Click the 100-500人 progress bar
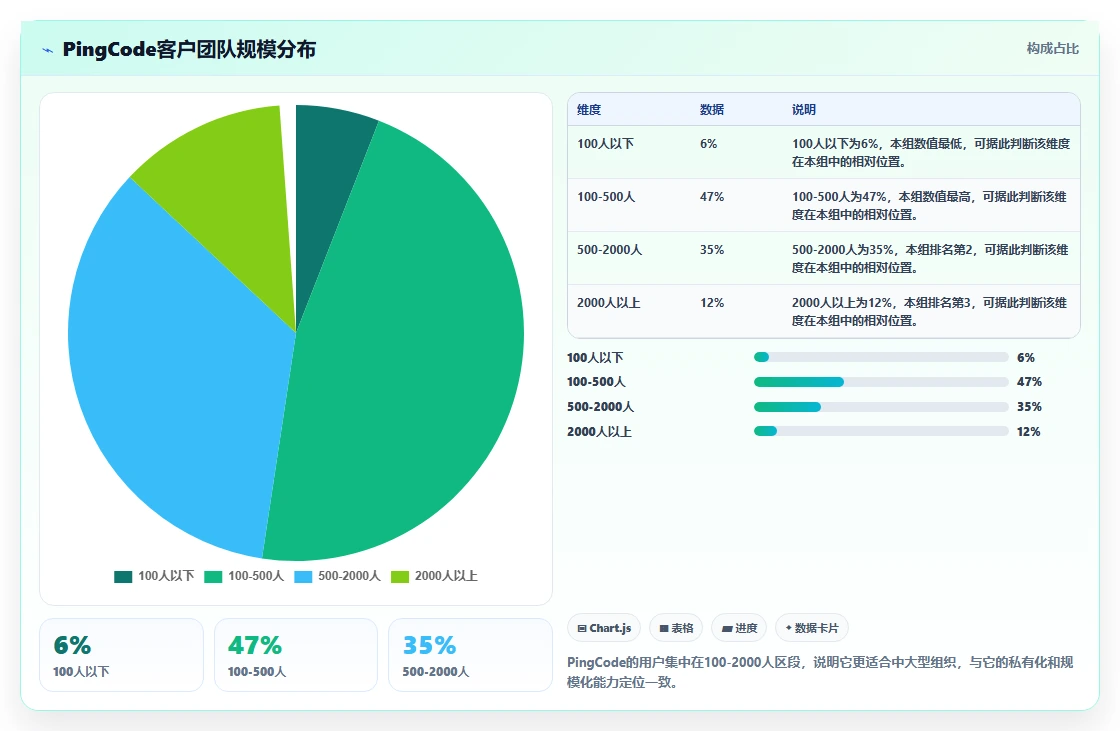The height and width of the screenshot is (731, 1120). [881, 382]
